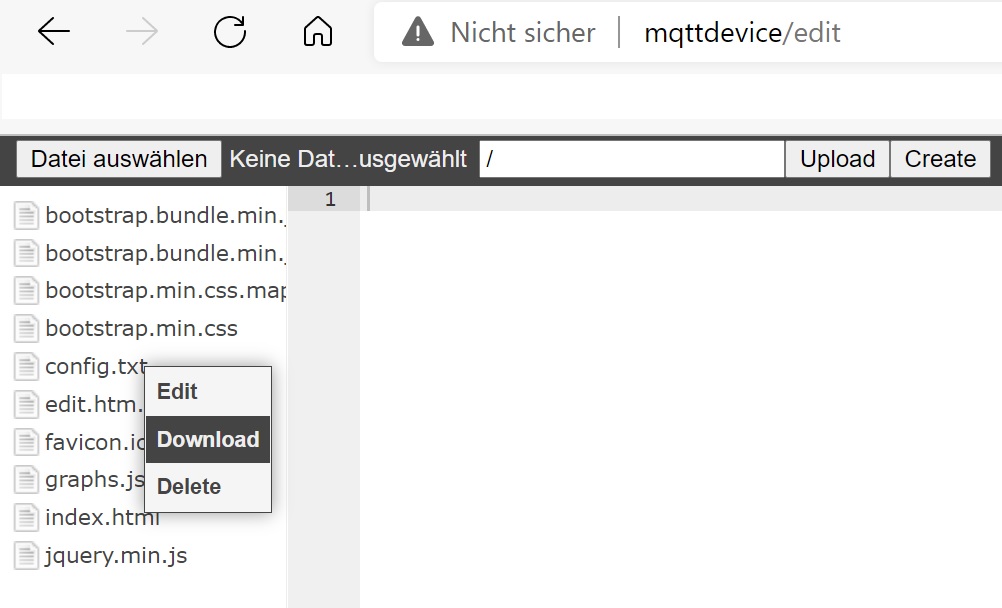The width and height of the screenshot is (1002, 608).
Task: Click the file icon next to bootstrap.min.css
Action: point(27,329)
